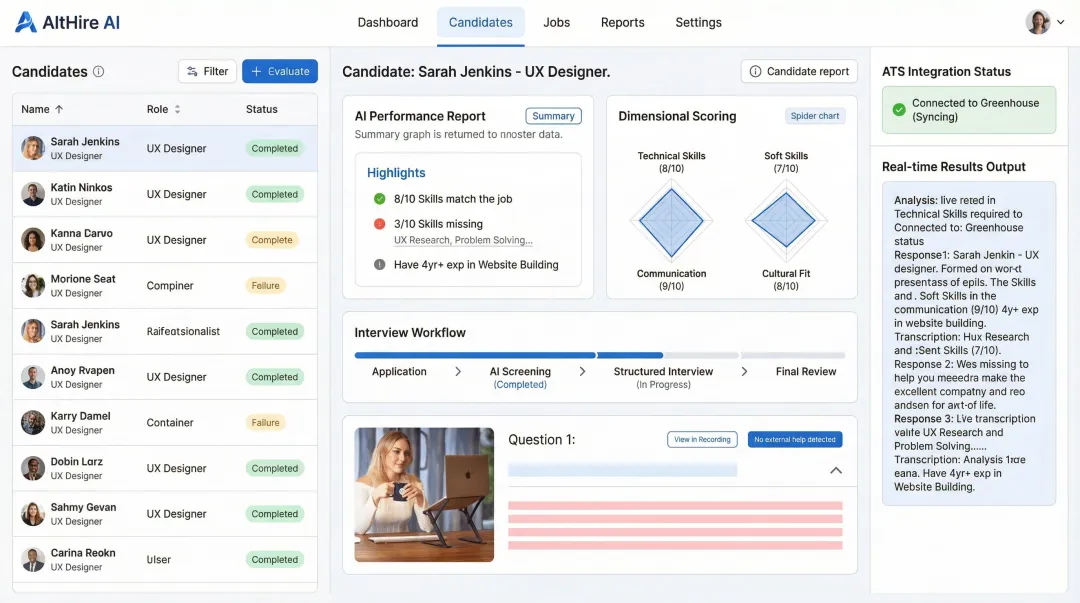Switch to the Jobs tab
Image resolution: width=1080 pixels, height=603 pixels.
point(556,22)
